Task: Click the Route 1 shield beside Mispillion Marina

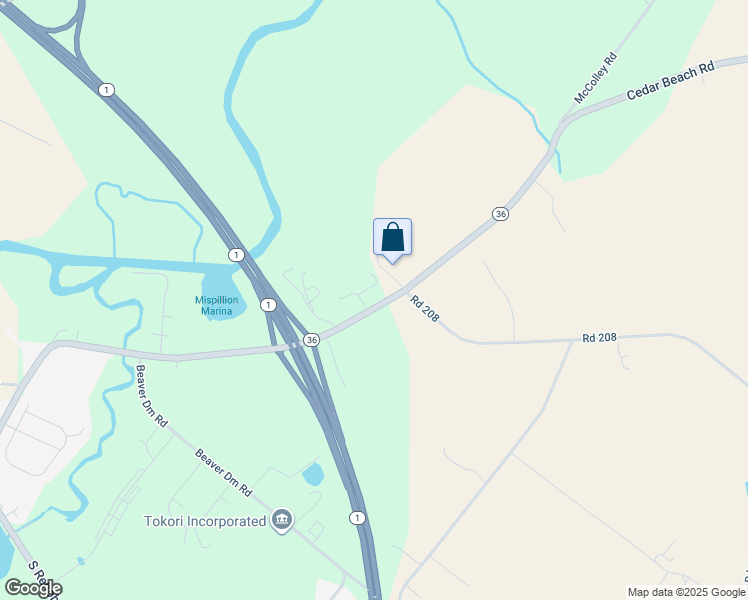Action: [x=269, y=305]
